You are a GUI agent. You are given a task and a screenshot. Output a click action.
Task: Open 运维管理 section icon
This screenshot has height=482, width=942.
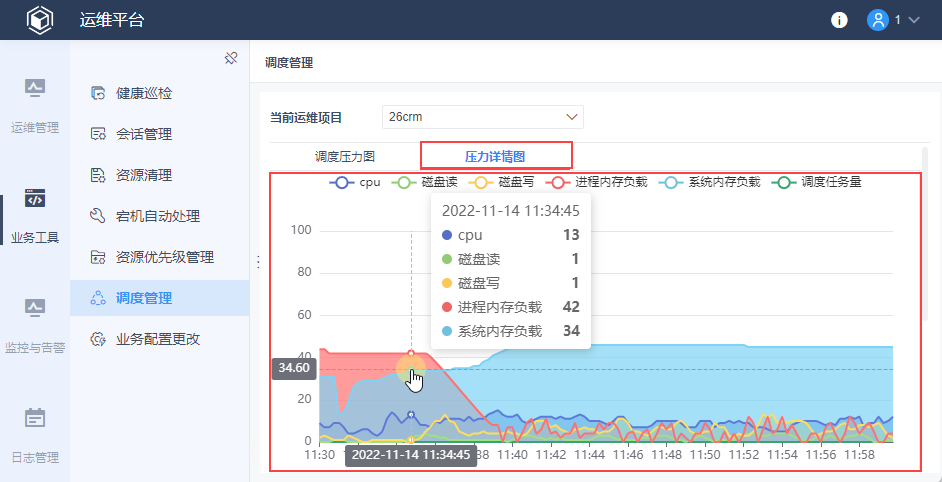35,88
